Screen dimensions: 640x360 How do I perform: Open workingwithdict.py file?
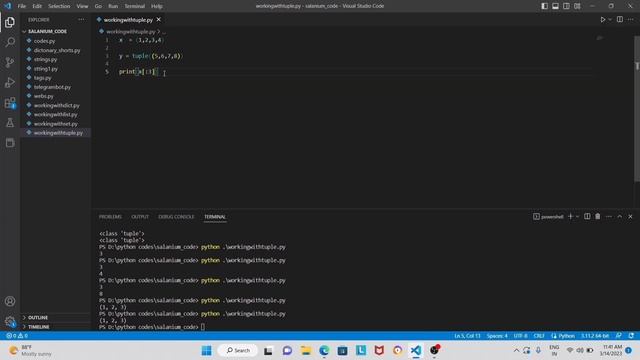tap(56, 105)
